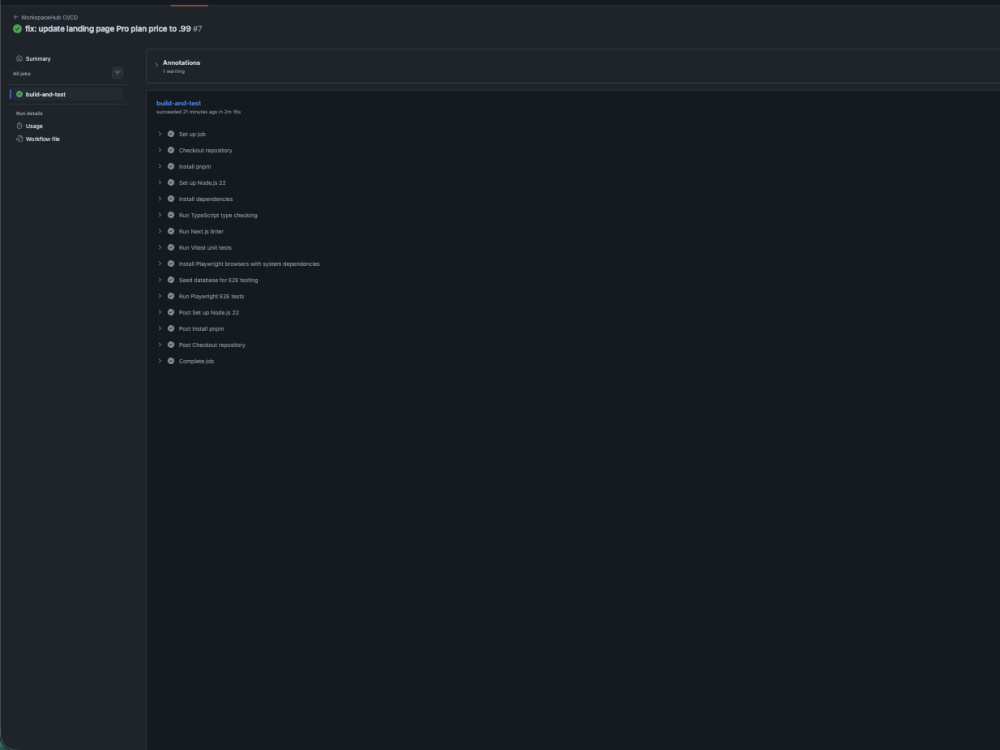
Task: Click build-and-test green check icon in sidebar
Action: 19,94
